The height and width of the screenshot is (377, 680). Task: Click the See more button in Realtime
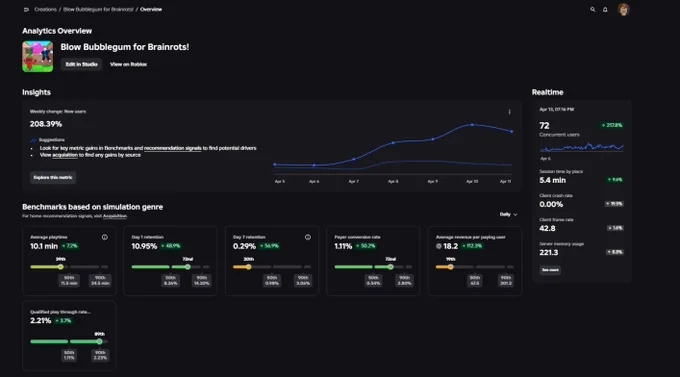550,270
